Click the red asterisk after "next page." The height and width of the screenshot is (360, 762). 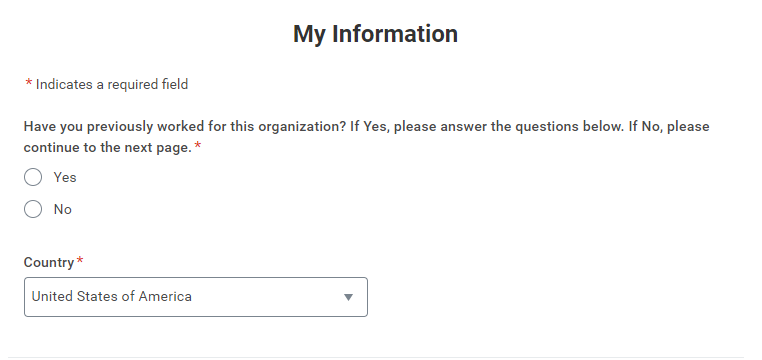(198, 146)
